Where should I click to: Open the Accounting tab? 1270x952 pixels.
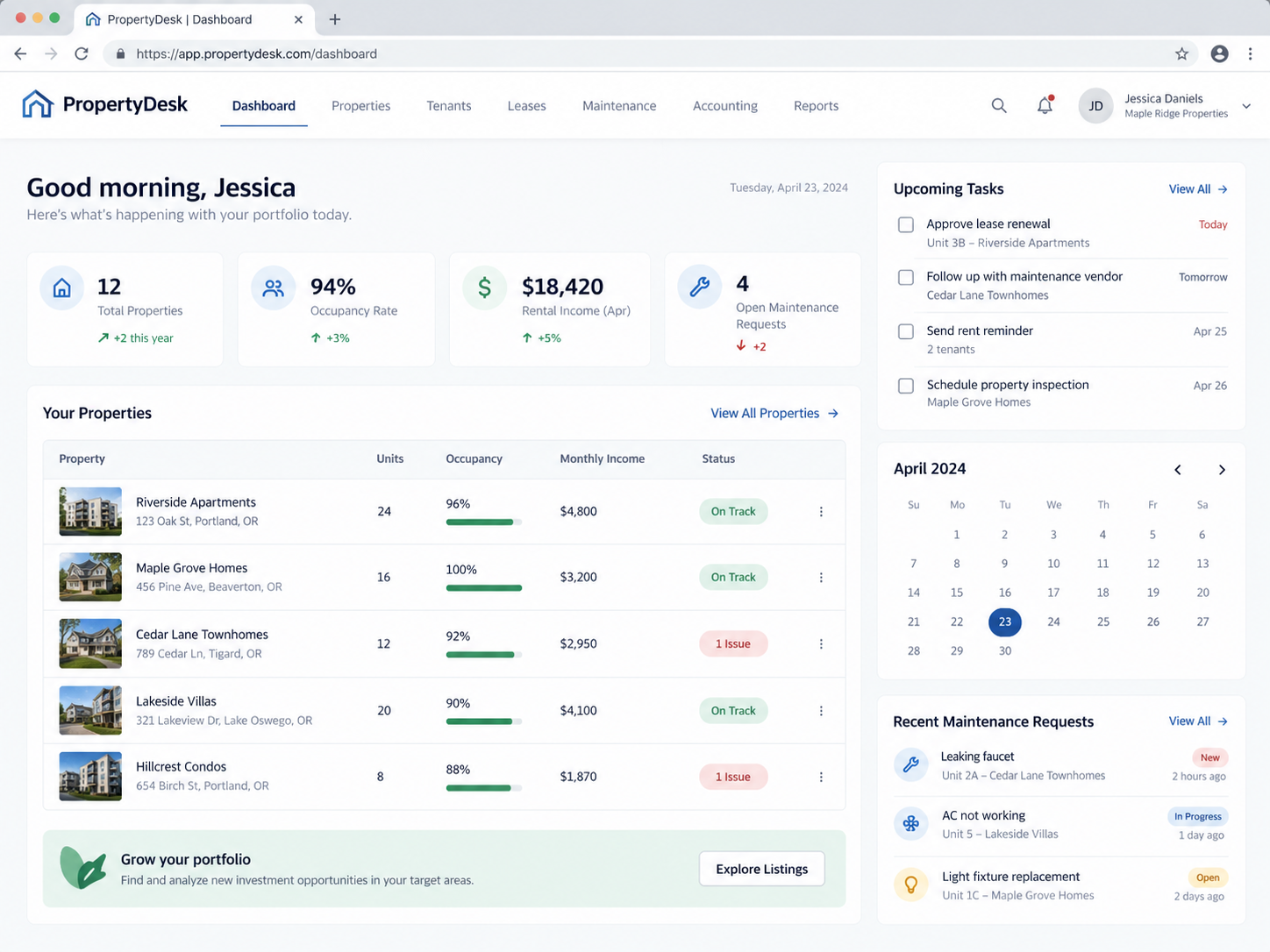click(x=725, y=106)
